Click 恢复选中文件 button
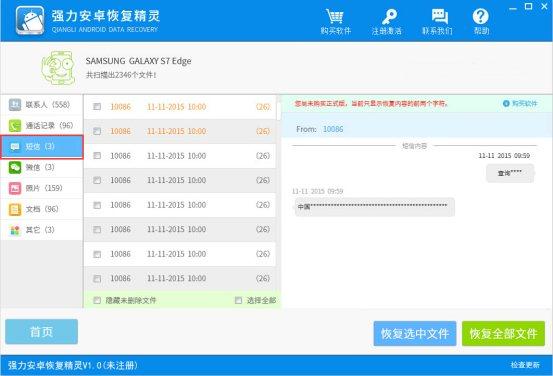553x376 pixels. tap(415, 333)
